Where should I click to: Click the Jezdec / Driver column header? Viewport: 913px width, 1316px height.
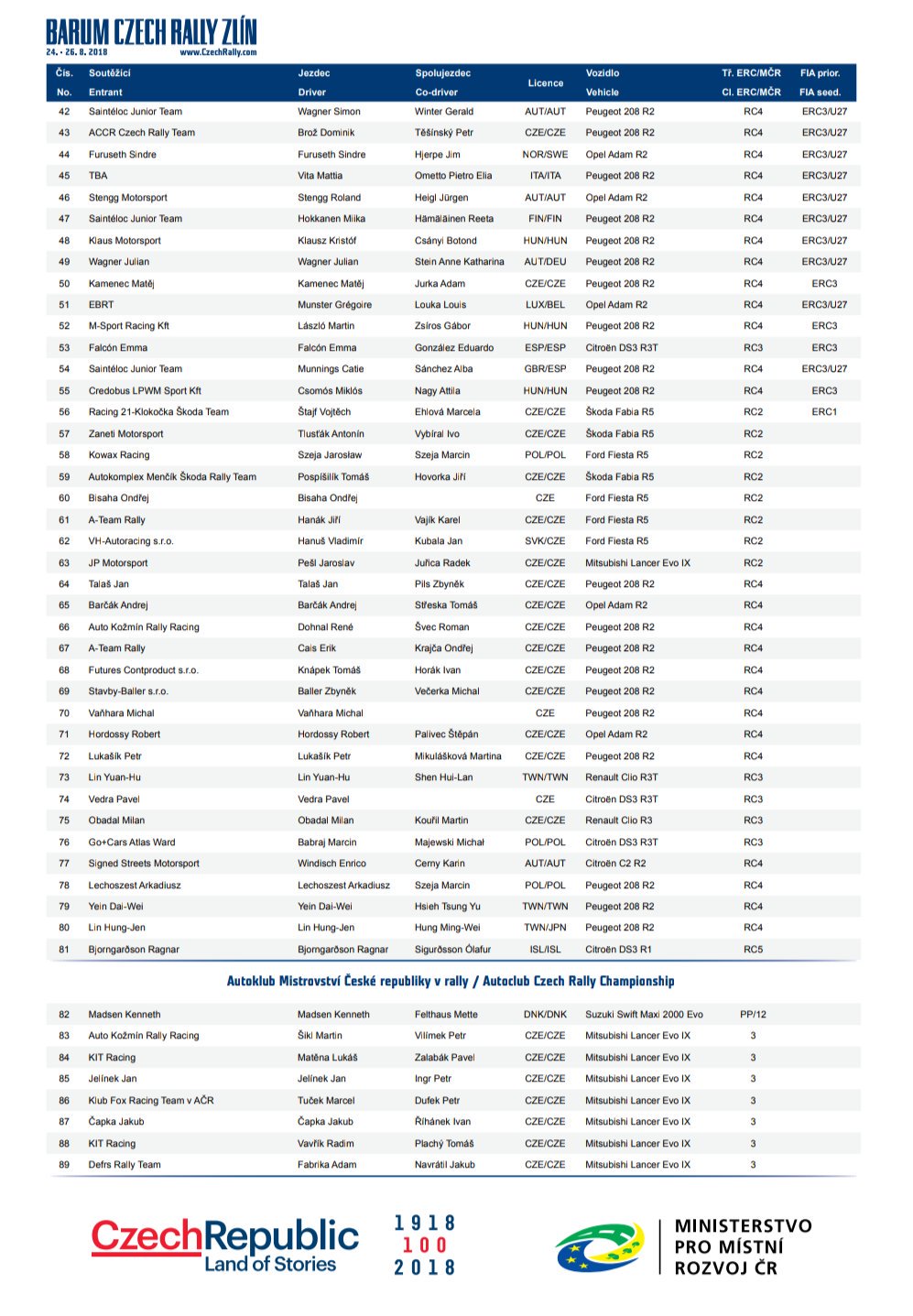point(313,82)
